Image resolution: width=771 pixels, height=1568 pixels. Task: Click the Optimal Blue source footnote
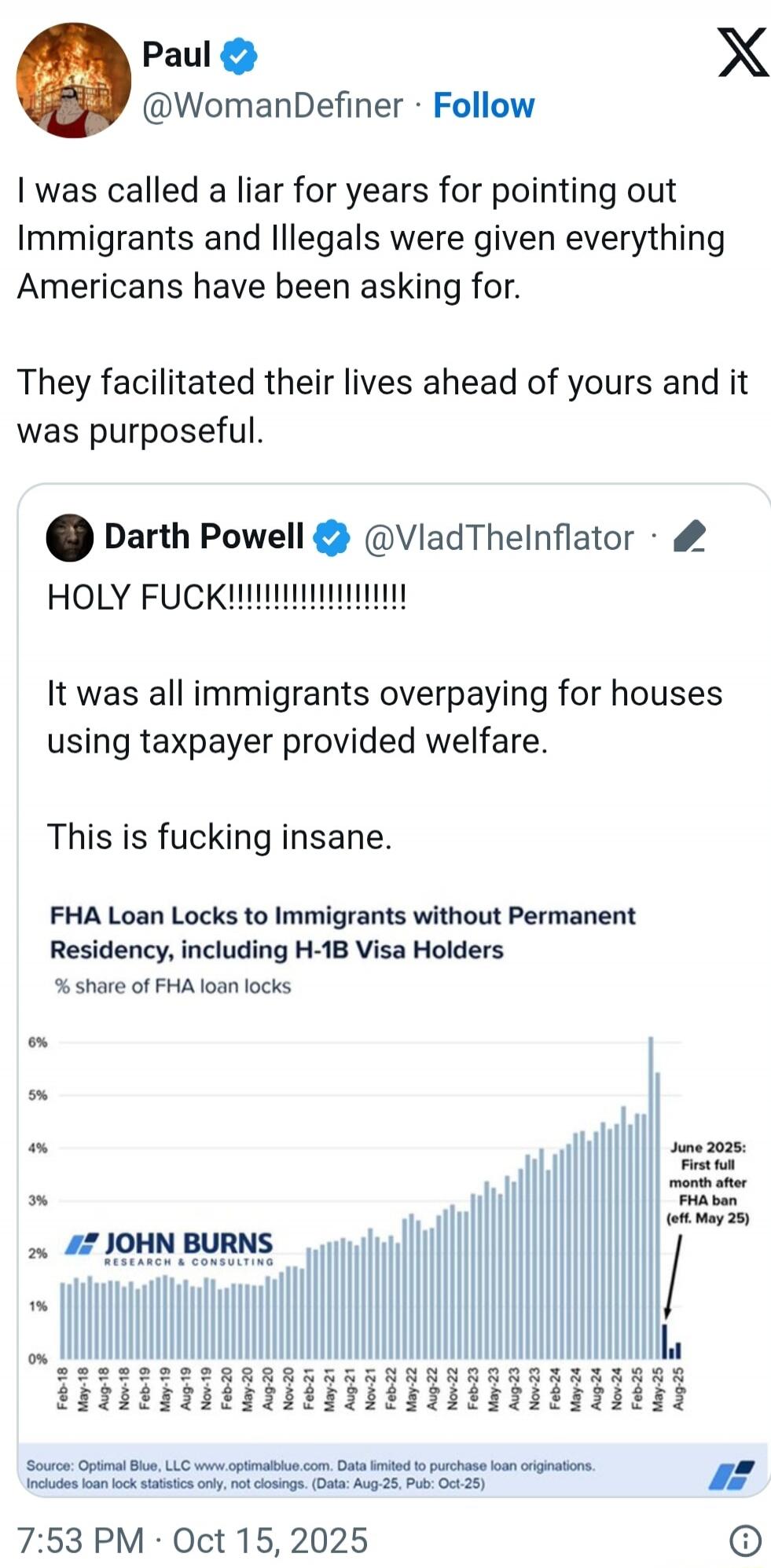click(310, 1475)
